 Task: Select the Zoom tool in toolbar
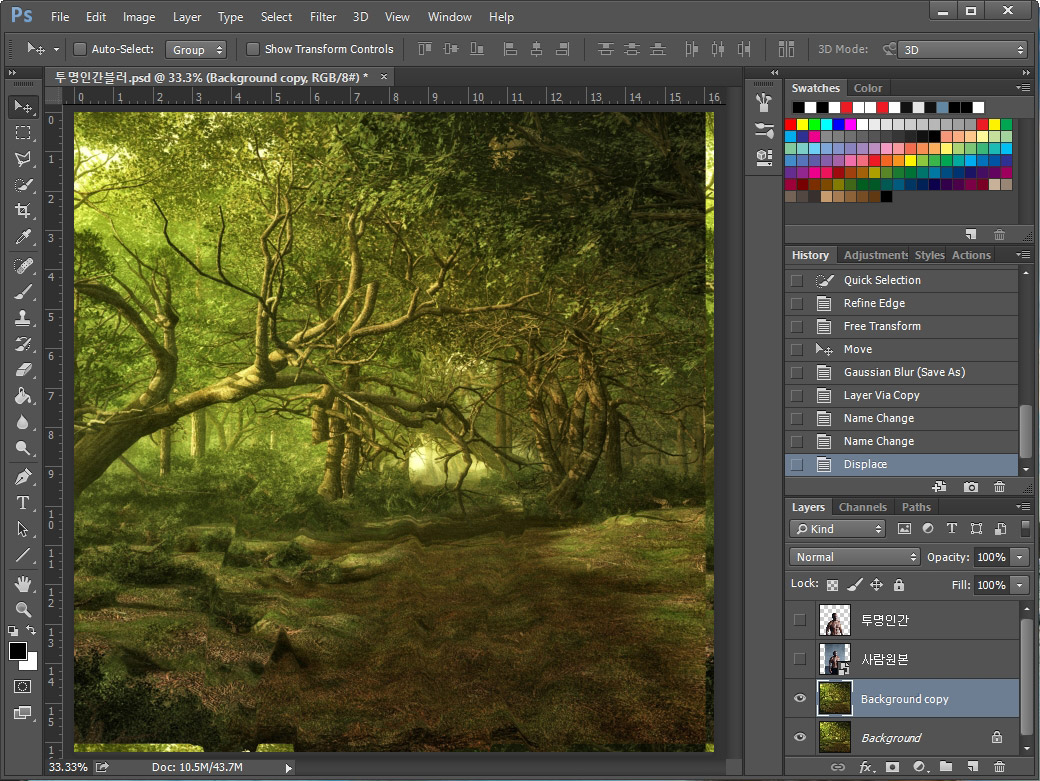click(x=22, y=609)
